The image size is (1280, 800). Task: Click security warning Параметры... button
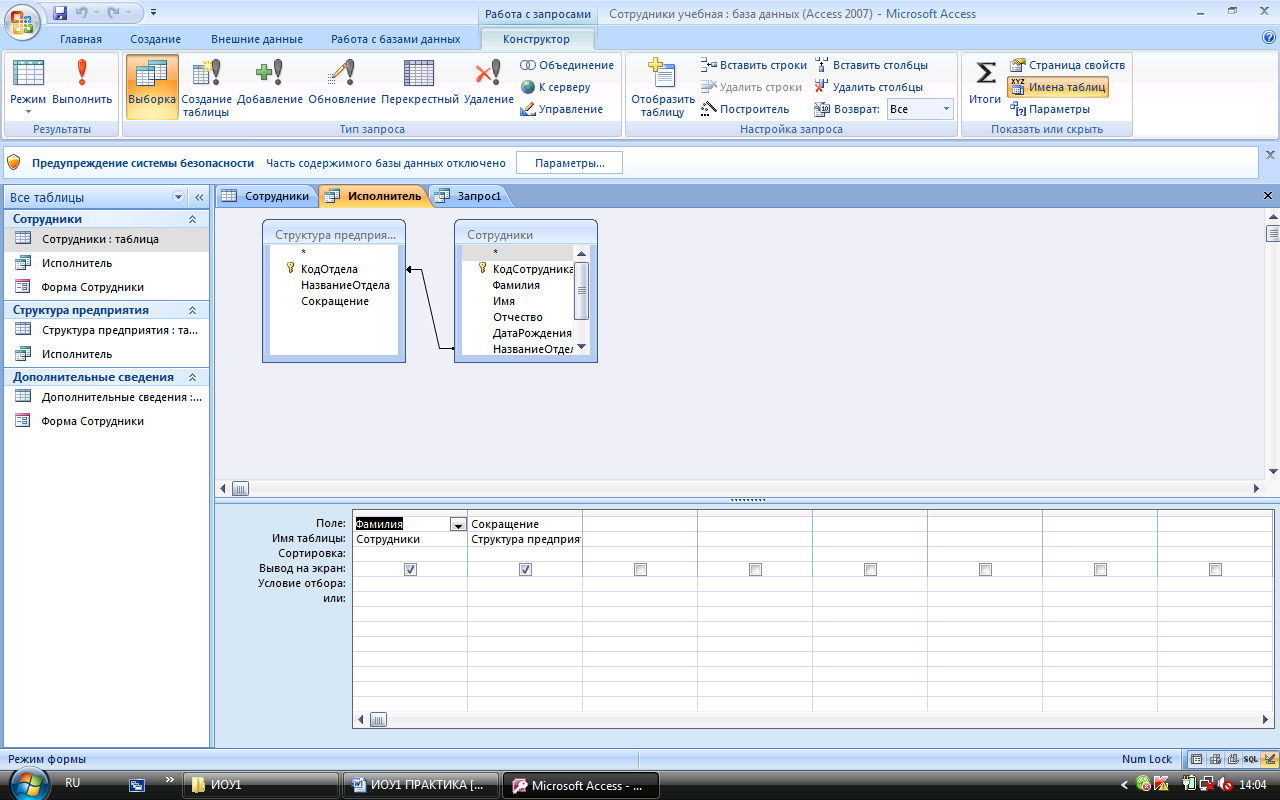569,163
